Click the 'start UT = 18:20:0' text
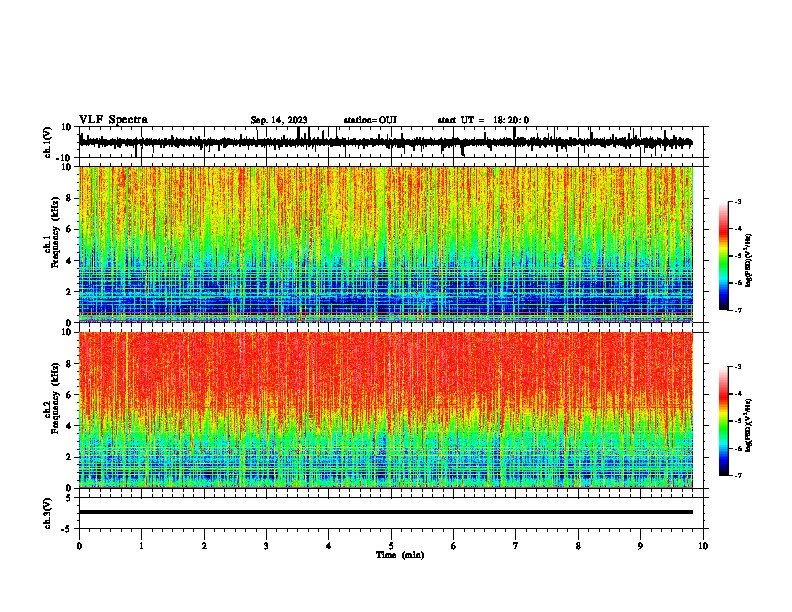 (x=483, y=120)
